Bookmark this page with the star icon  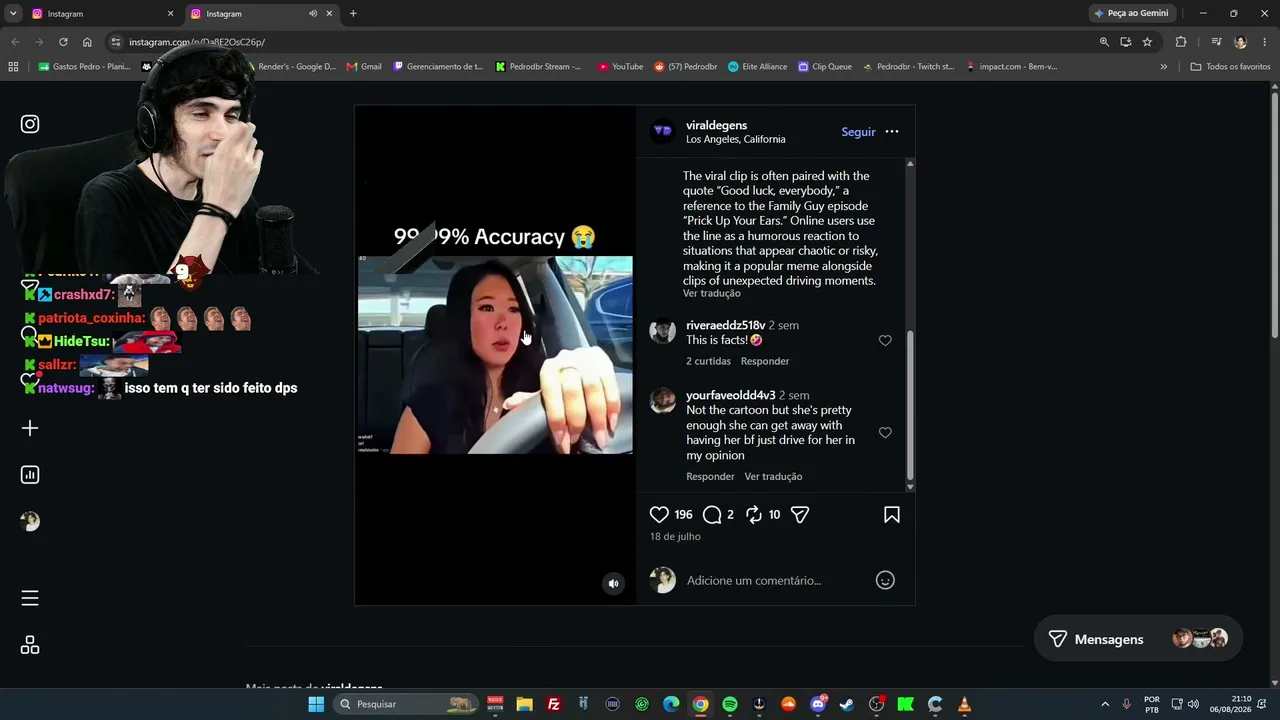[x=1147, y=42]
